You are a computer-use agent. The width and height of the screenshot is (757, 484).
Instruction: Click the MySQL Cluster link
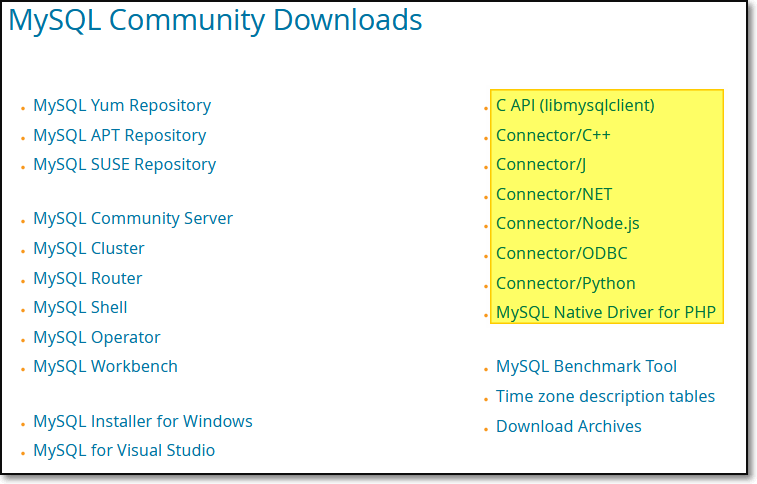coord(88,248)
